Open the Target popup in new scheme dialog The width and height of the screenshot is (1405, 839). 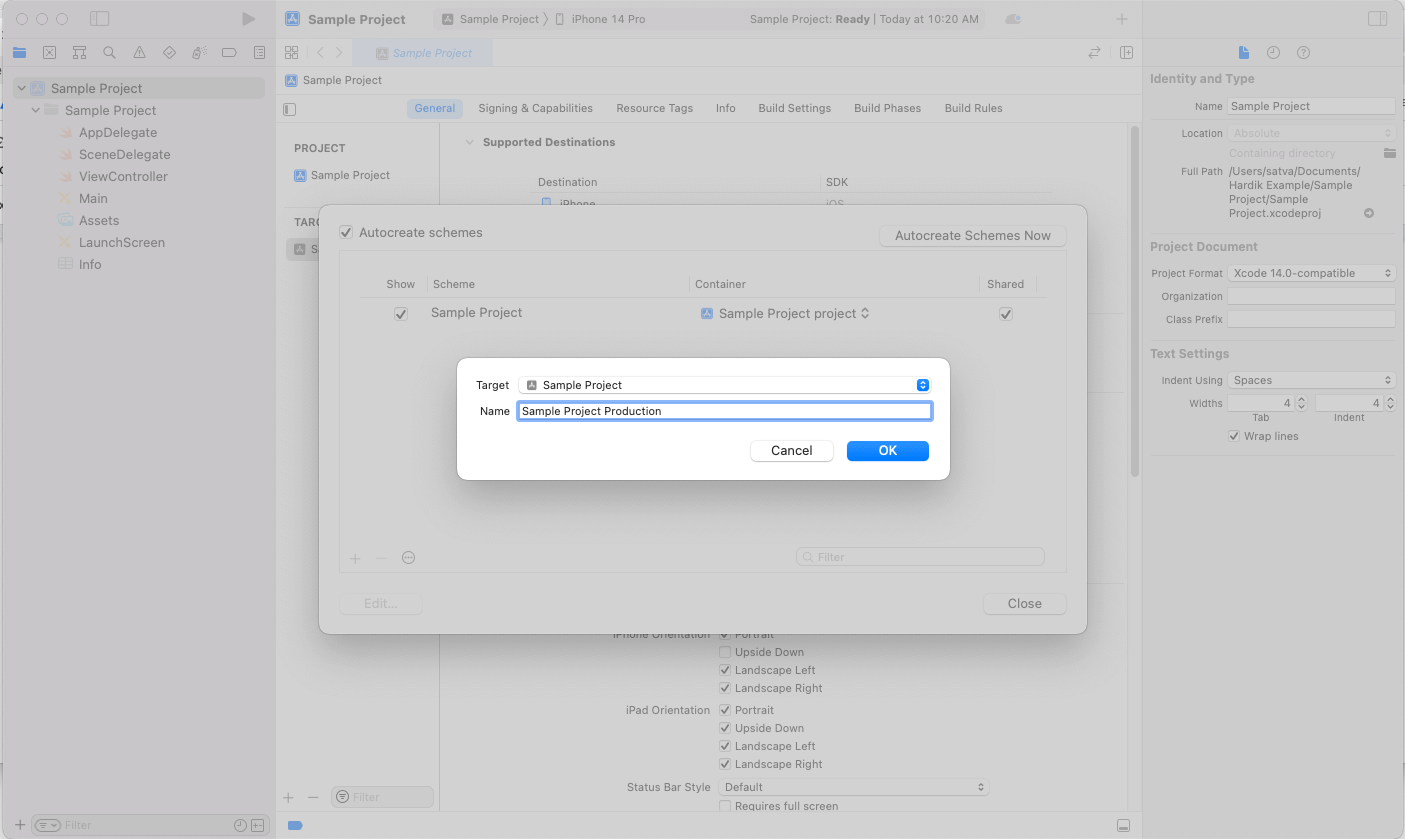pyautogui.click(x=725, y=385)
